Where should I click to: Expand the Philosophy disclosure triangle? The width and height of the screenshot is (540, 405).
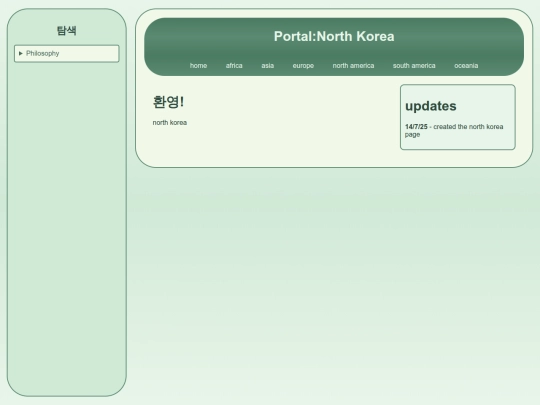21,53
